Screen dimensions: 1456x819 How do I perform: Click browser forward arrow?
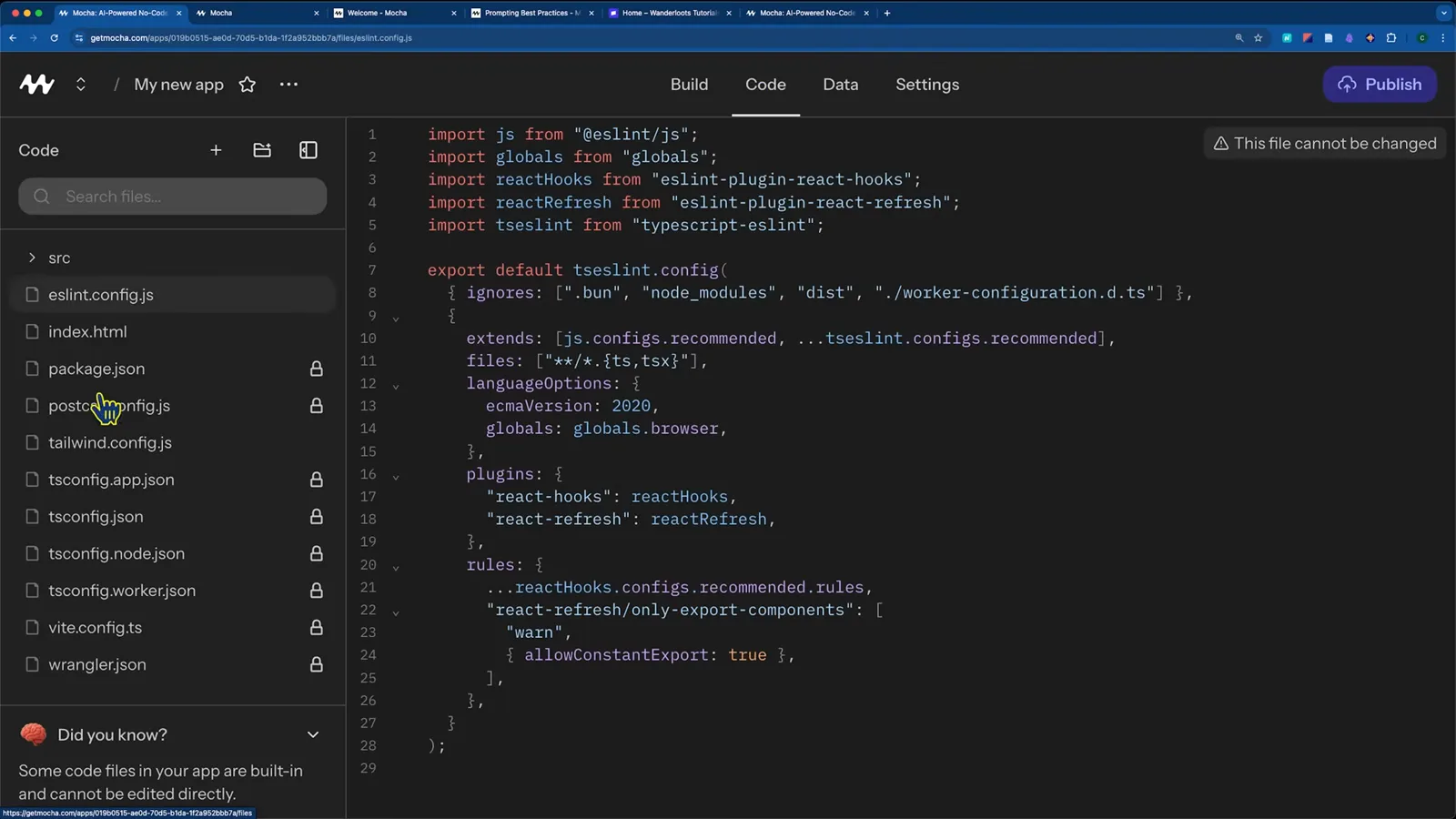point(34,37)
